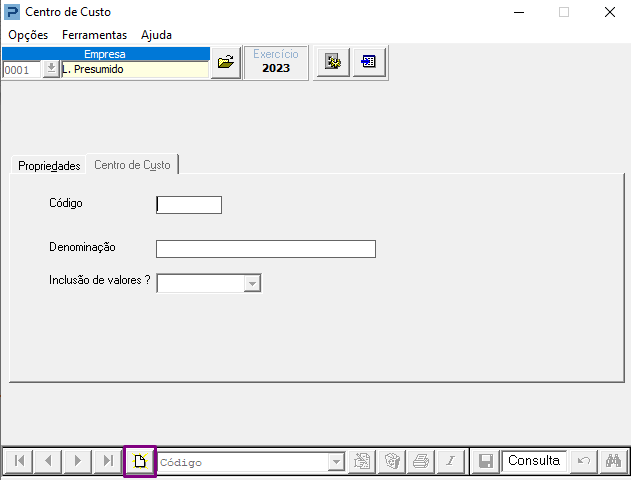
Task: Click the Exercício 2023 button
Action: click(x=276, y=62)
